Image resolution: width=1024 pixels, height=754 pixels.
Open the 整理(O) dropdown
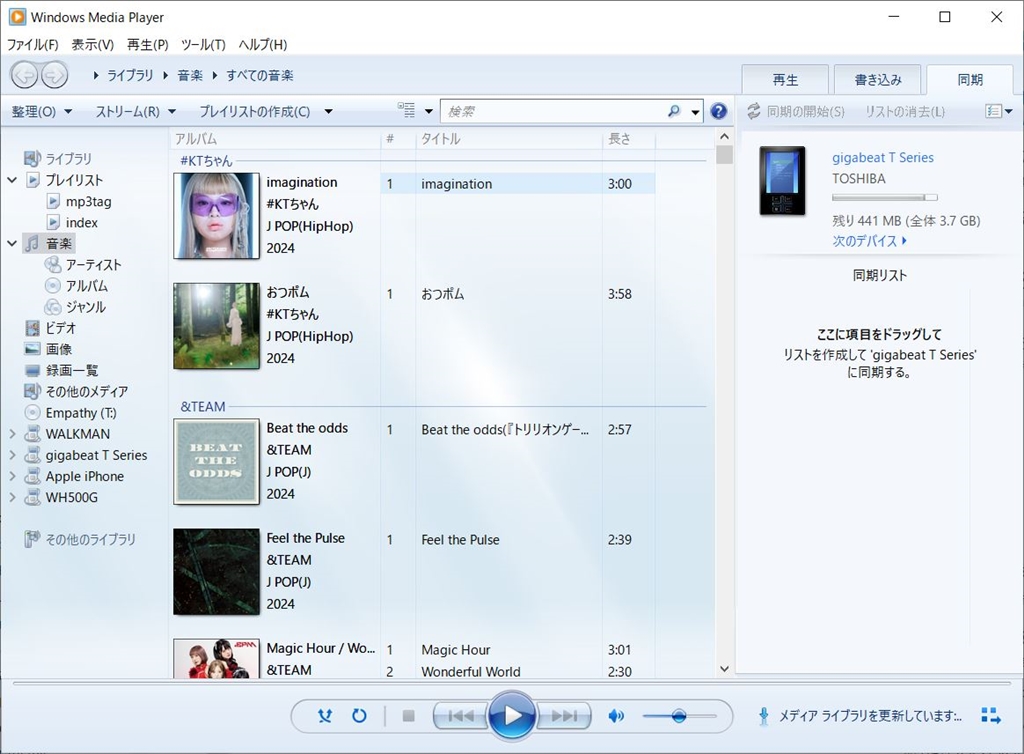[42, 112]
